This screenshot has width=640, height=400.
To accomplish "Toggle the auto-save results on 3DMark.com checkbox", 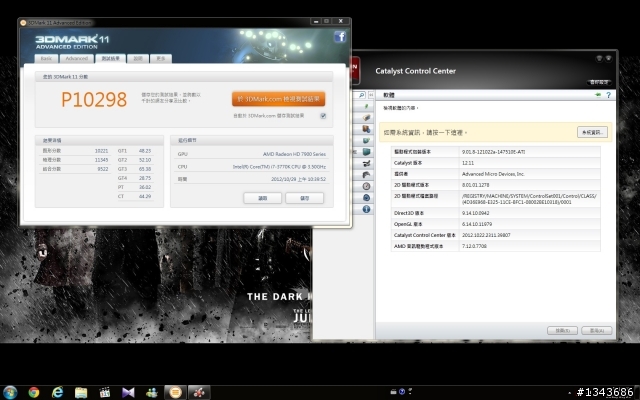I will (323, 116).
